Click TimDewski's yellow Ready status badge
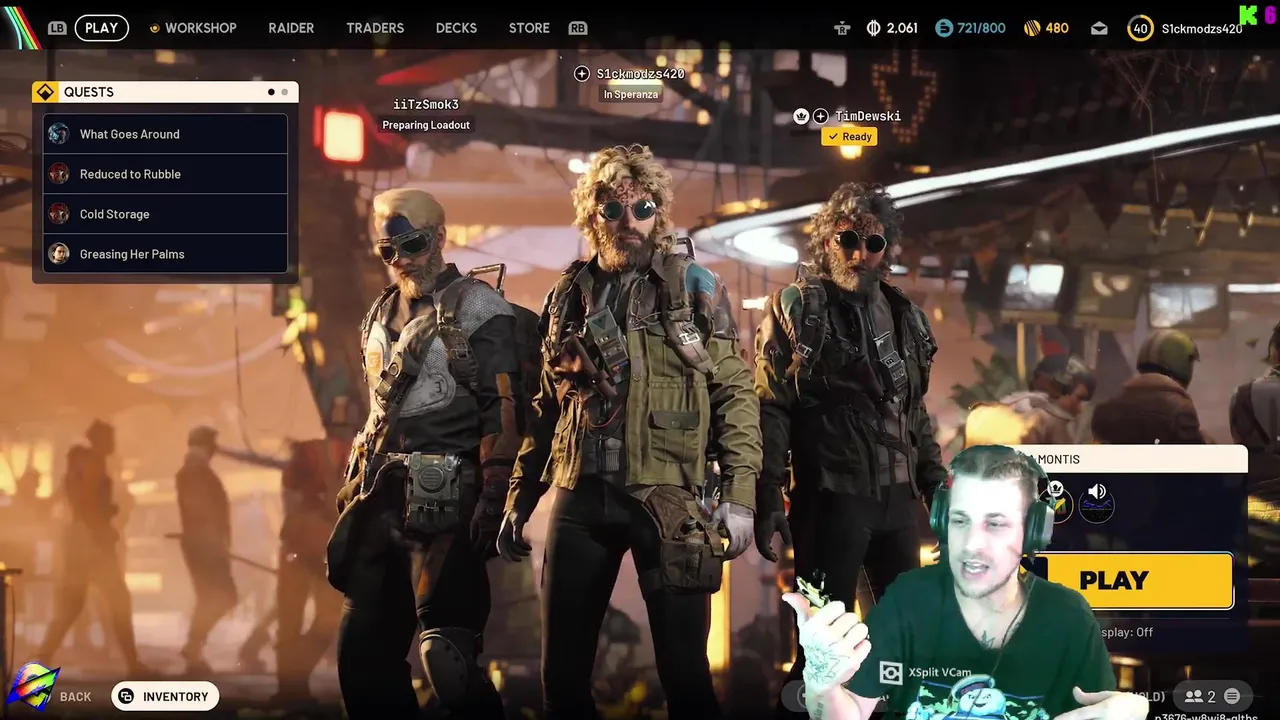1280x720 pixels. 850,137
